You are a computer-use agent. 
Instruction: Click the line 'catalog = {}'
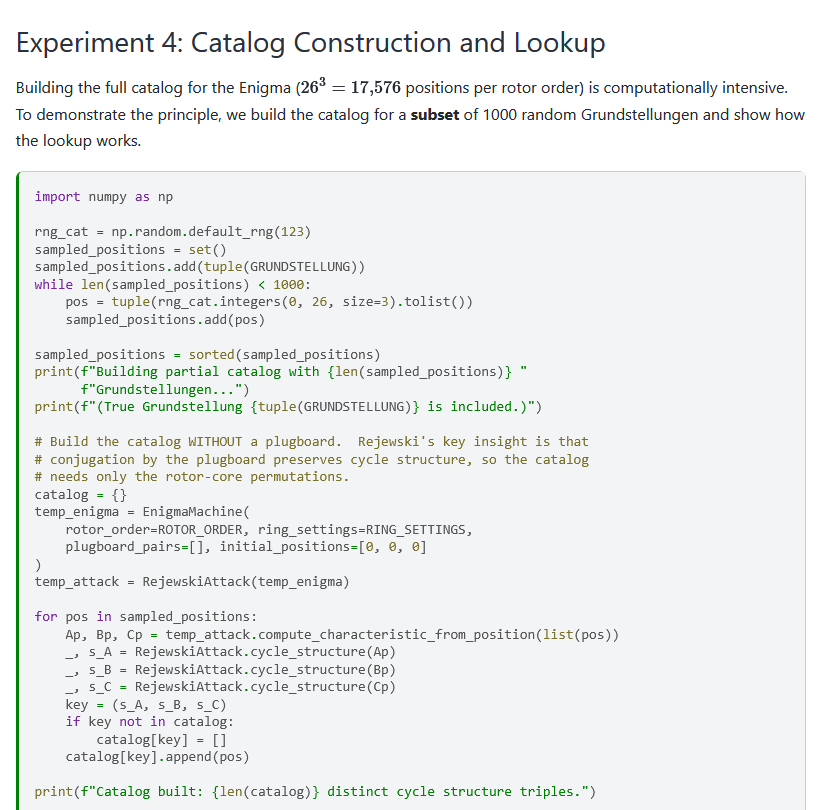pyautogui.click(x=81, y=494)
